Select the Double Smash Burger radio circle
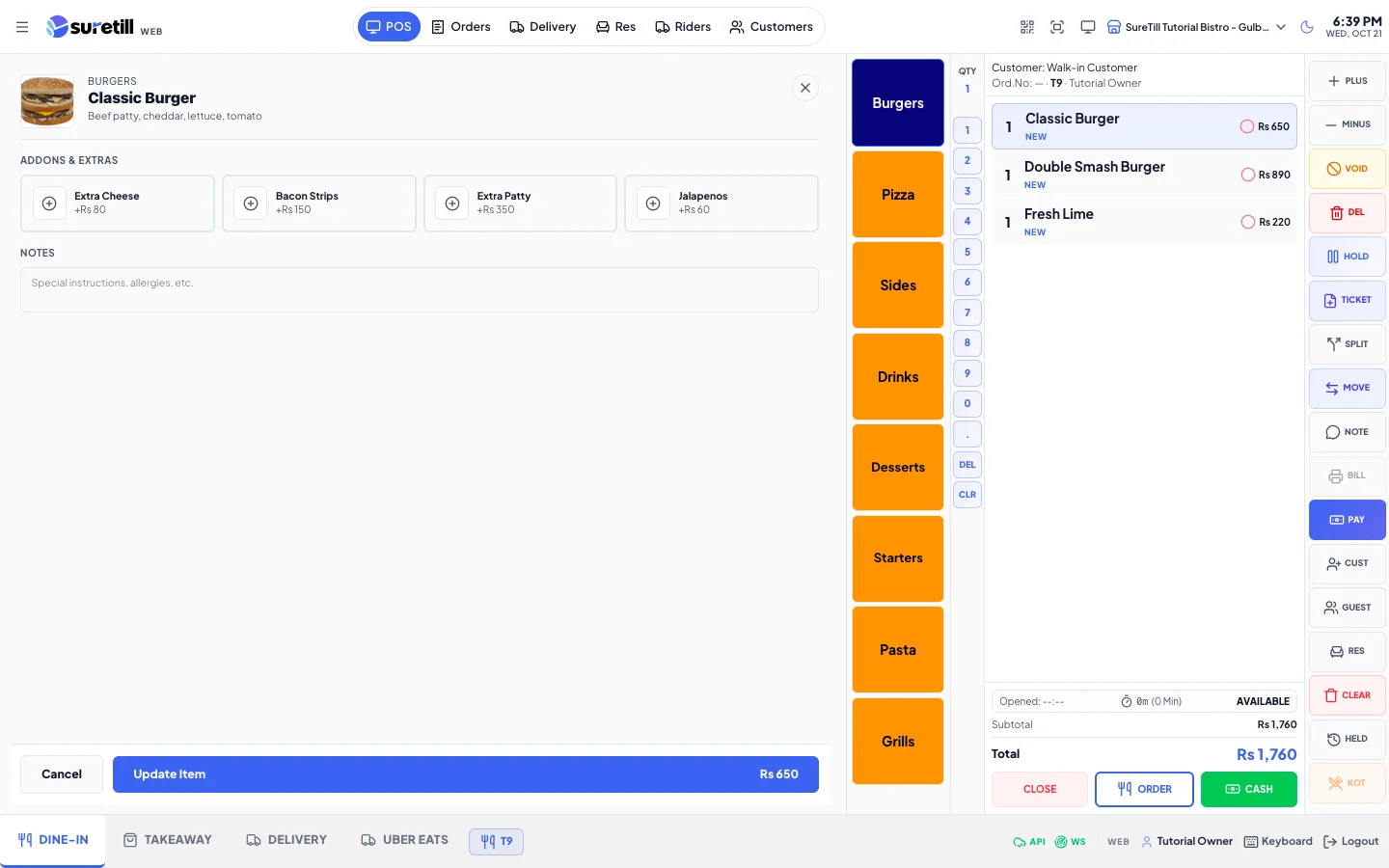The width and height of the screenshot is (1389, 868). coord(1248,175)
